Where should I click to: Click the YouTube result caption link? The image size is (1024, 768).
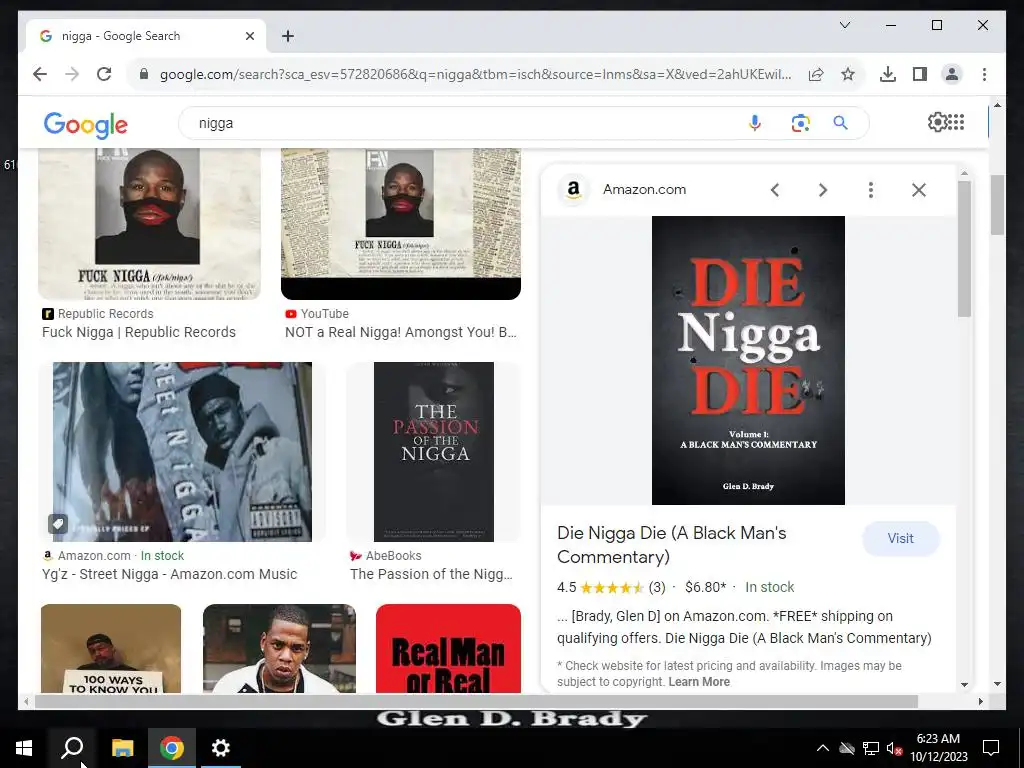[400, 332]
